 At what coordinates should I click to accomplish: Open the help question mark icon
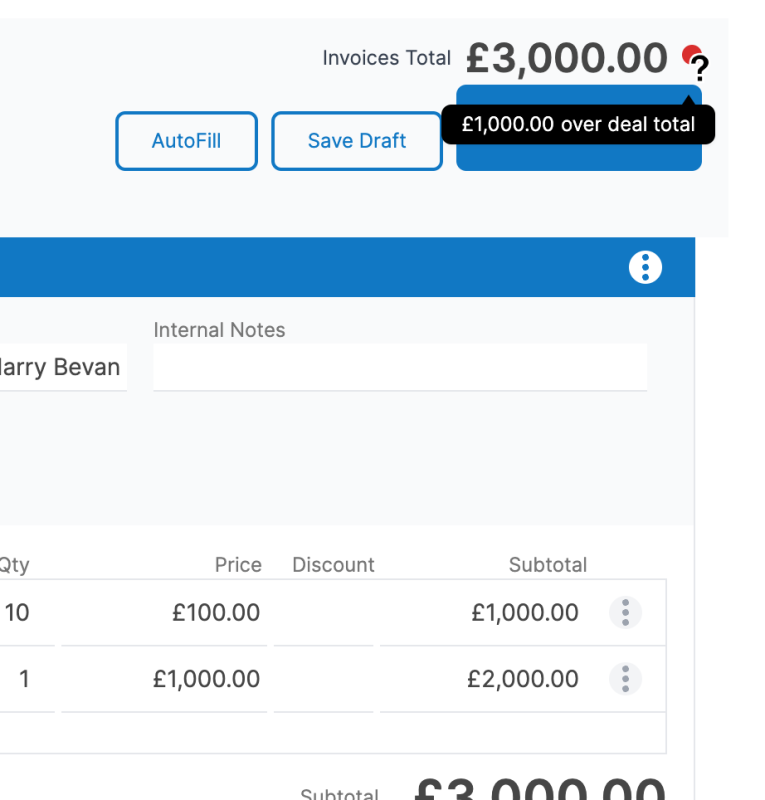pyautogui.click(x=700, y=65)
